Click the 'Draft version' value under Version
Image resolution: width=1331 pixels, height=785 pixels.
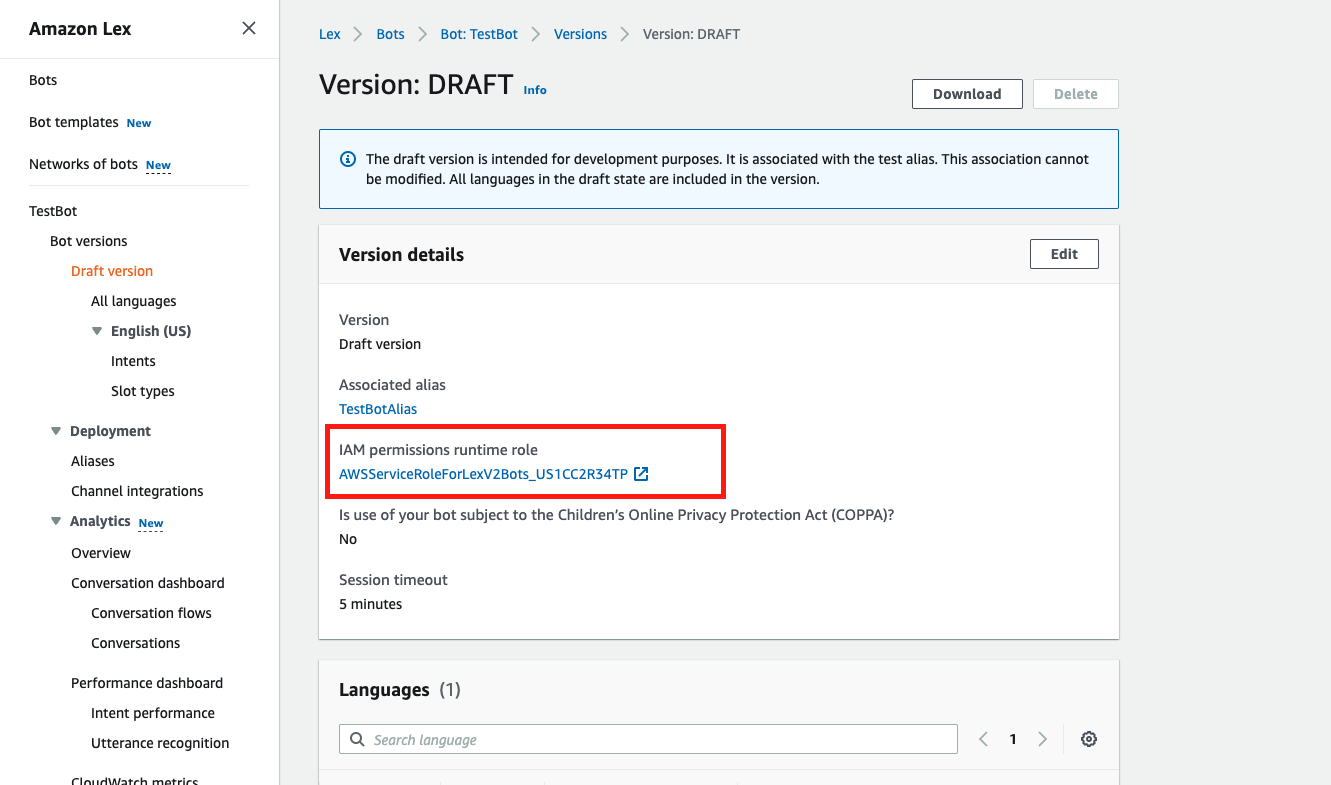pyautogui.click(x=380, y=344)
